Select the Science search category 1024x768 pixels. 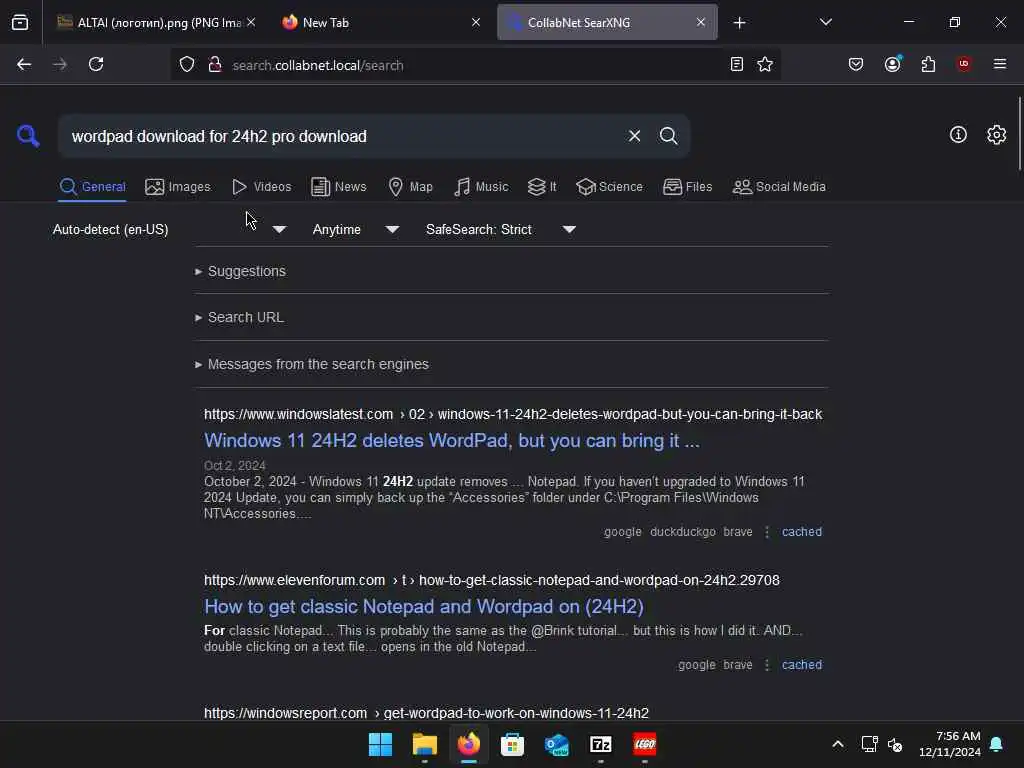(609, 187)
